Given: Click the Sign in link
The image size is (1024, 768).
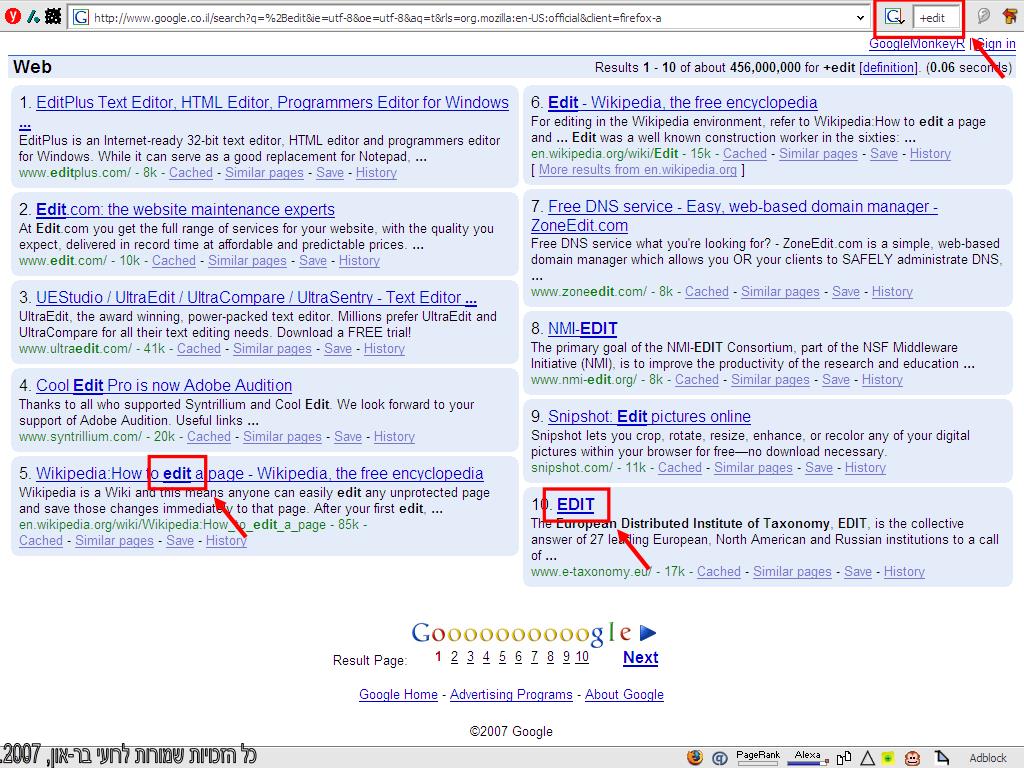Looking at the screenshot, I should 994,44.
